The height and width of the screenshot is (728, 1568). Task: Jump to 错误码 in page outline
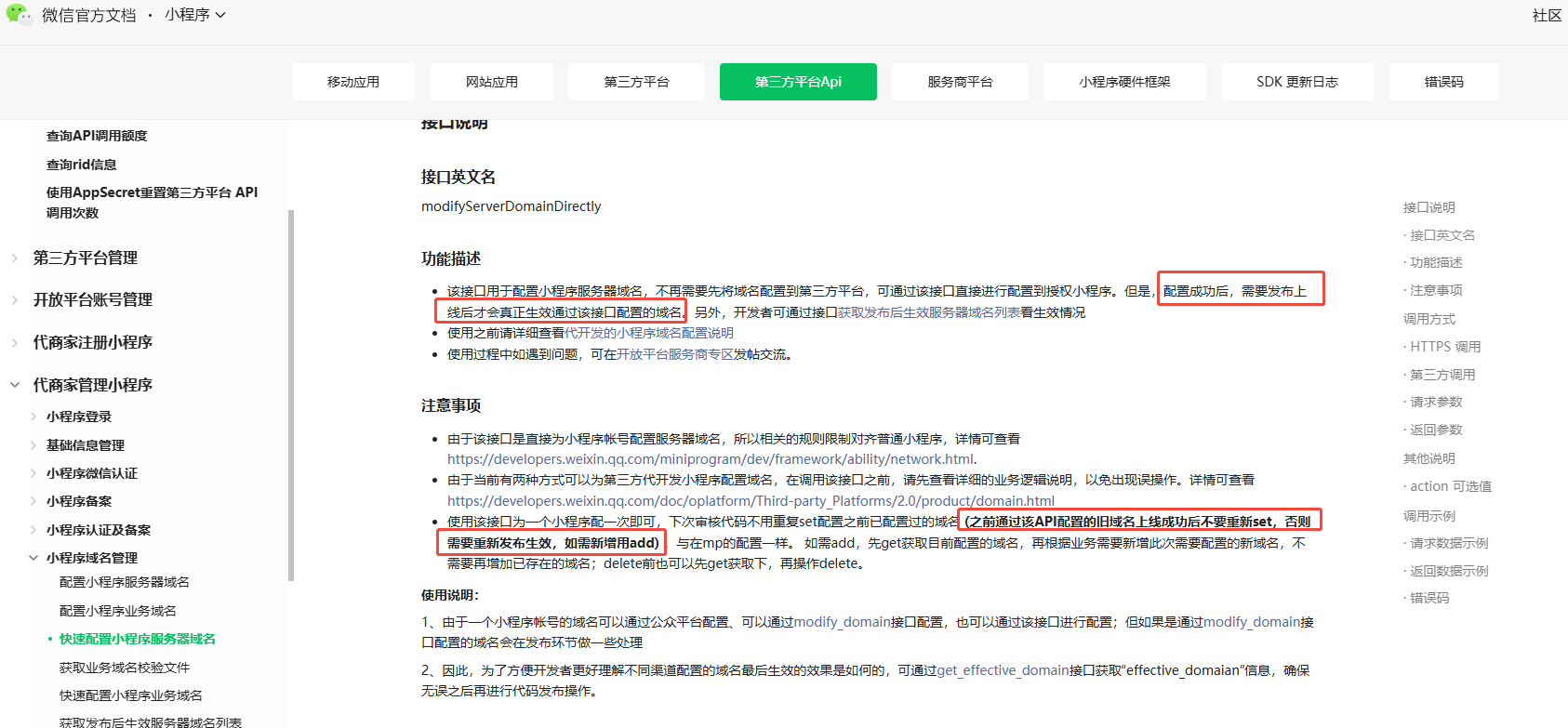[1429, 598]
